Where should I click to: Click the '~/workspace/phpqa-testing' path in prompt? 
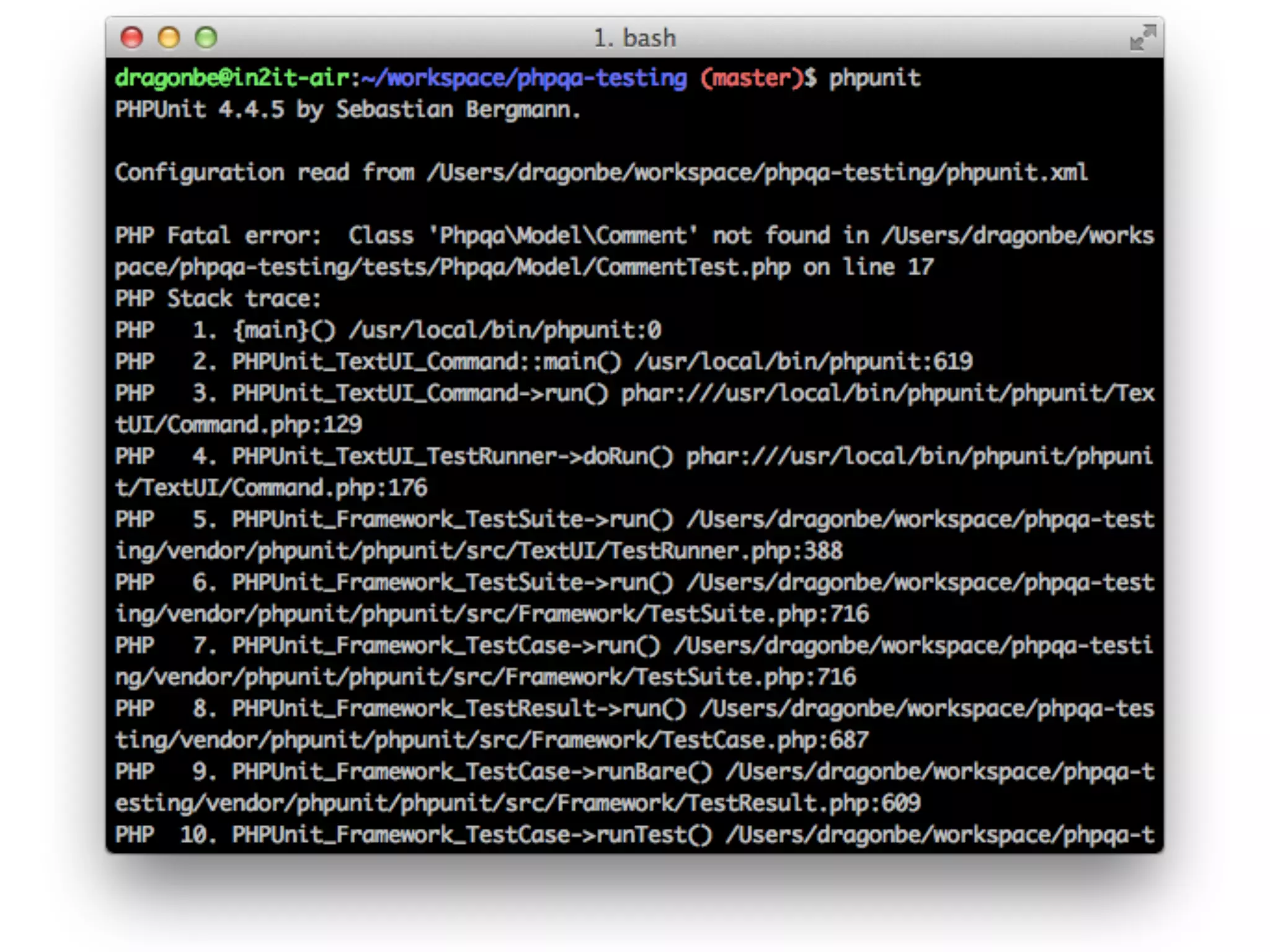[523, 79]
